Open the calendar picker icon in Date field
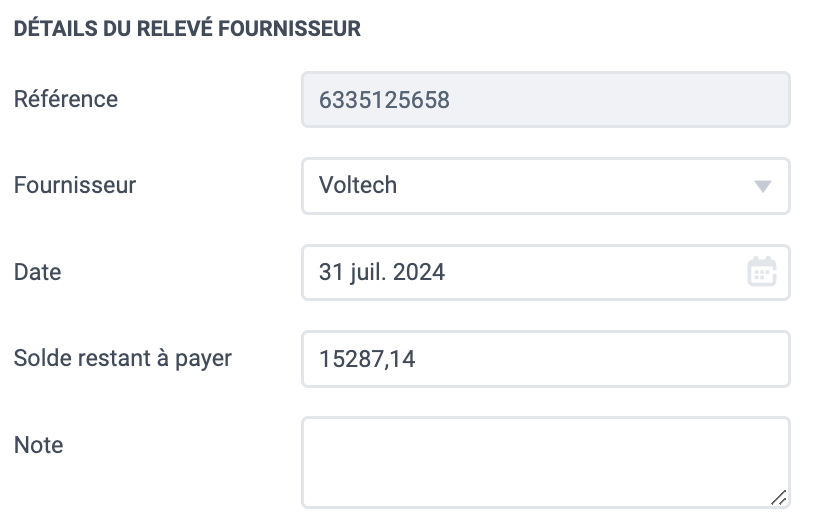The width and height of the screenshot is (820, 532). 762,271
